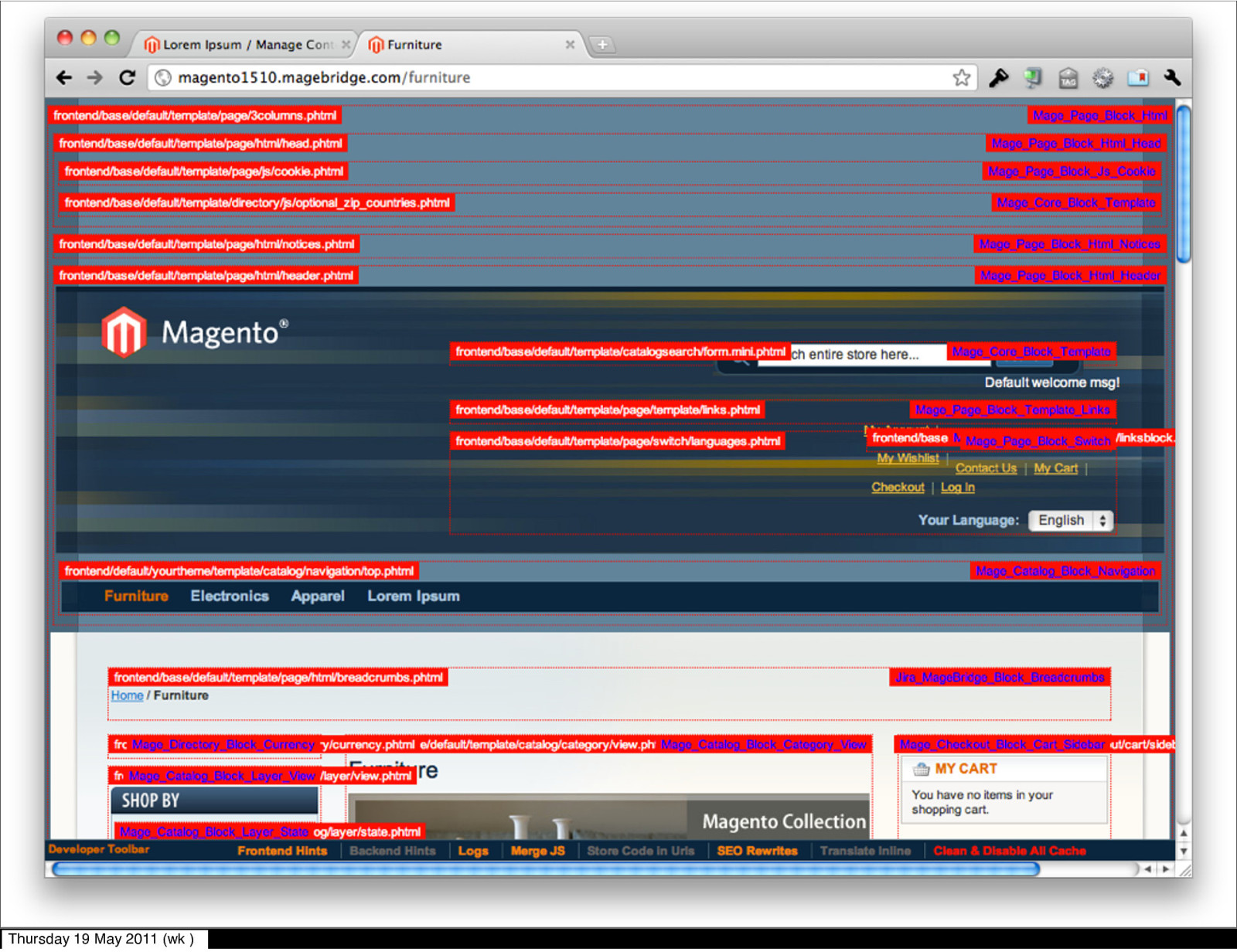Toggle Merge JS in Developer Toolbar
The image size is (1237, 952).
click(x=538, y=851)
